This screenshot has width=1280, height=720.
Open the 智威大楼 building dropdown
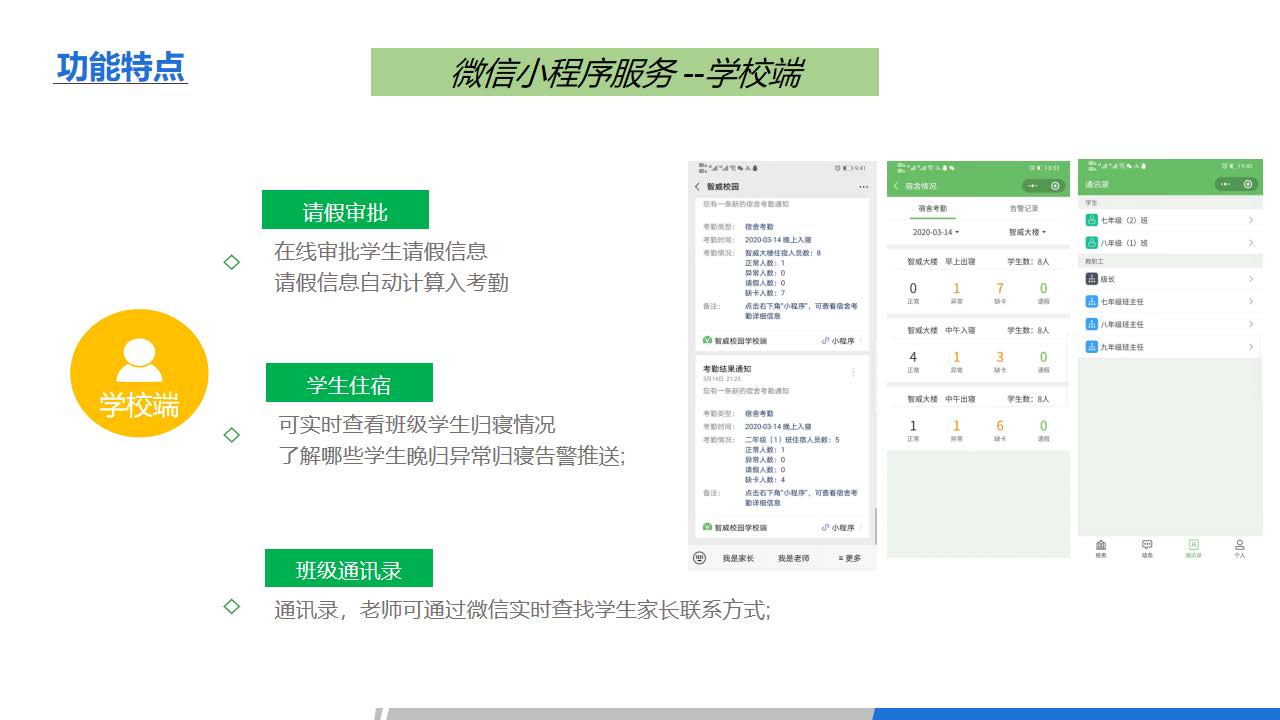[1027, 232]
